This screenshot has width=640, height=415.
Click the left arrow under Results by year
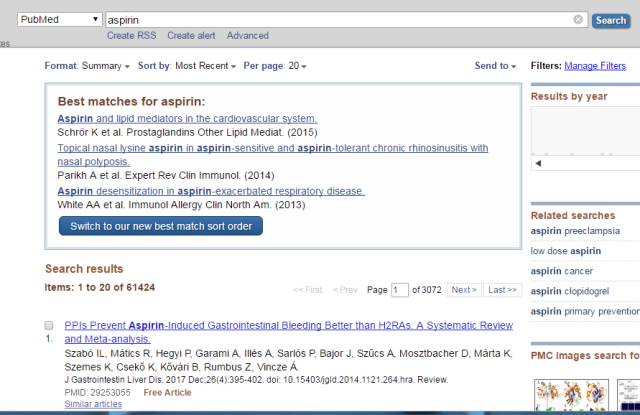coord(538,163)
